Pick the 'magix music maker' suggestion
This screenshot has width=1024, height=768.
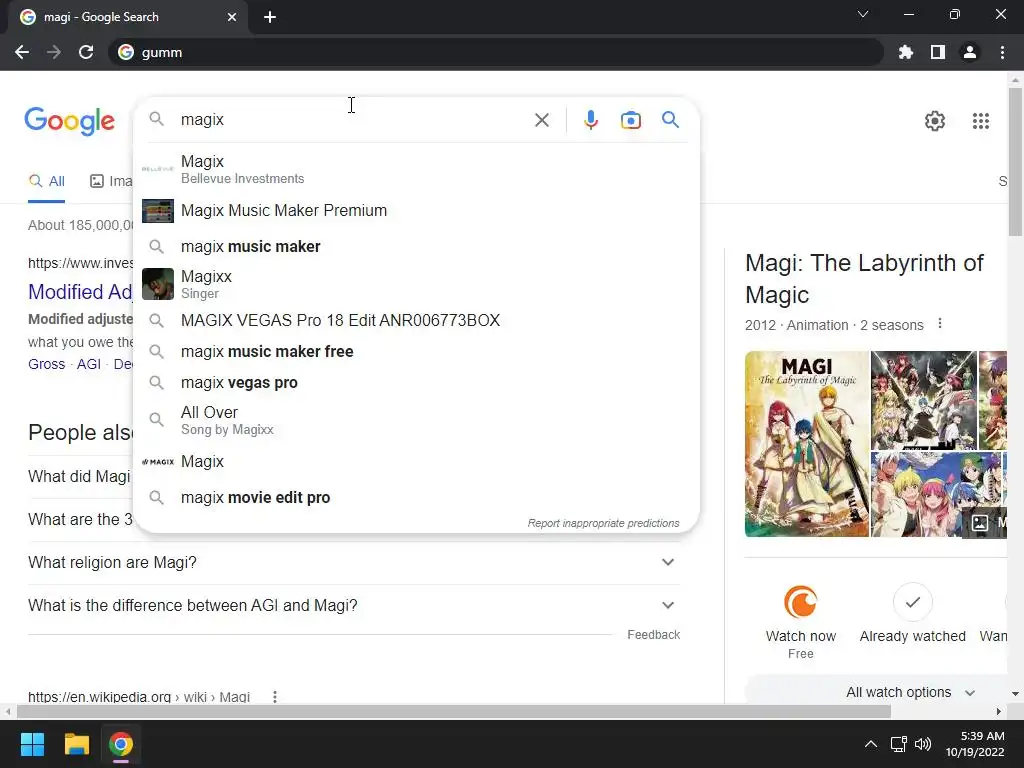tap(416, 246)
